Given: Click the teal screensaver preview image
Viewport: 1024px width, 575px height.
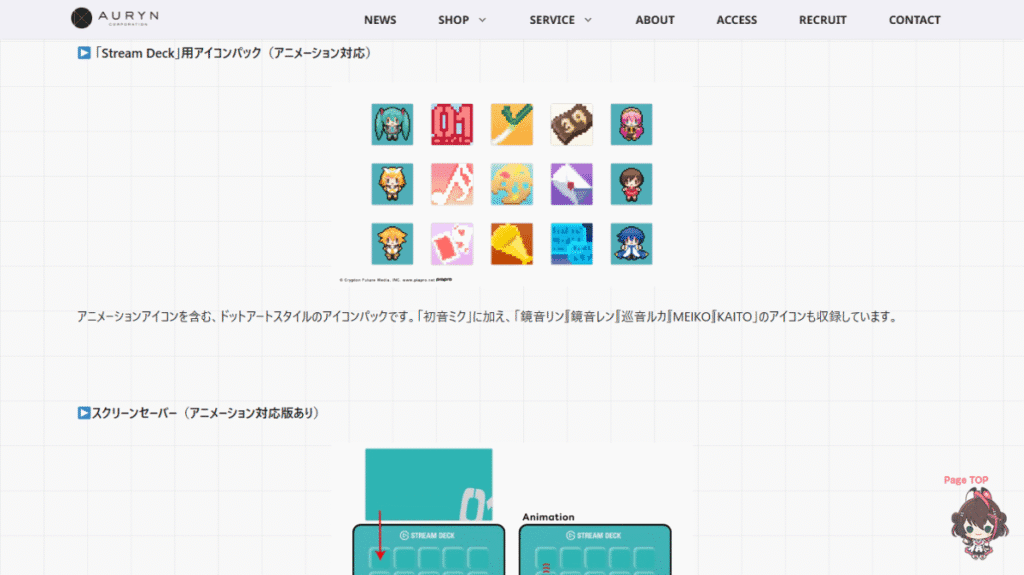Looking at the screenshot, I should (x=428, y=484).
